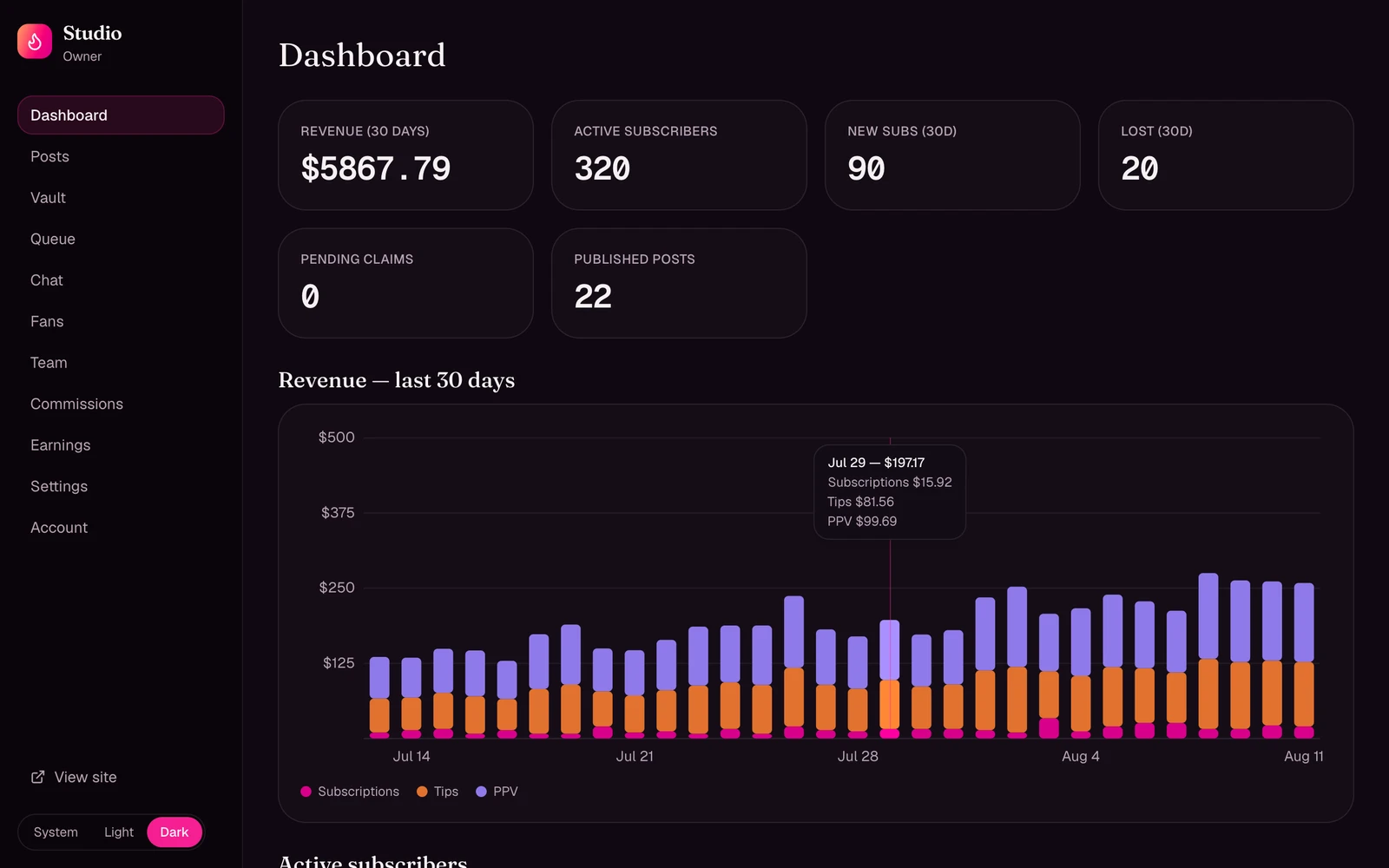Click 'Tips $81.56' in the tooltip
1389x868 pixels.
(x=860, y=502)
